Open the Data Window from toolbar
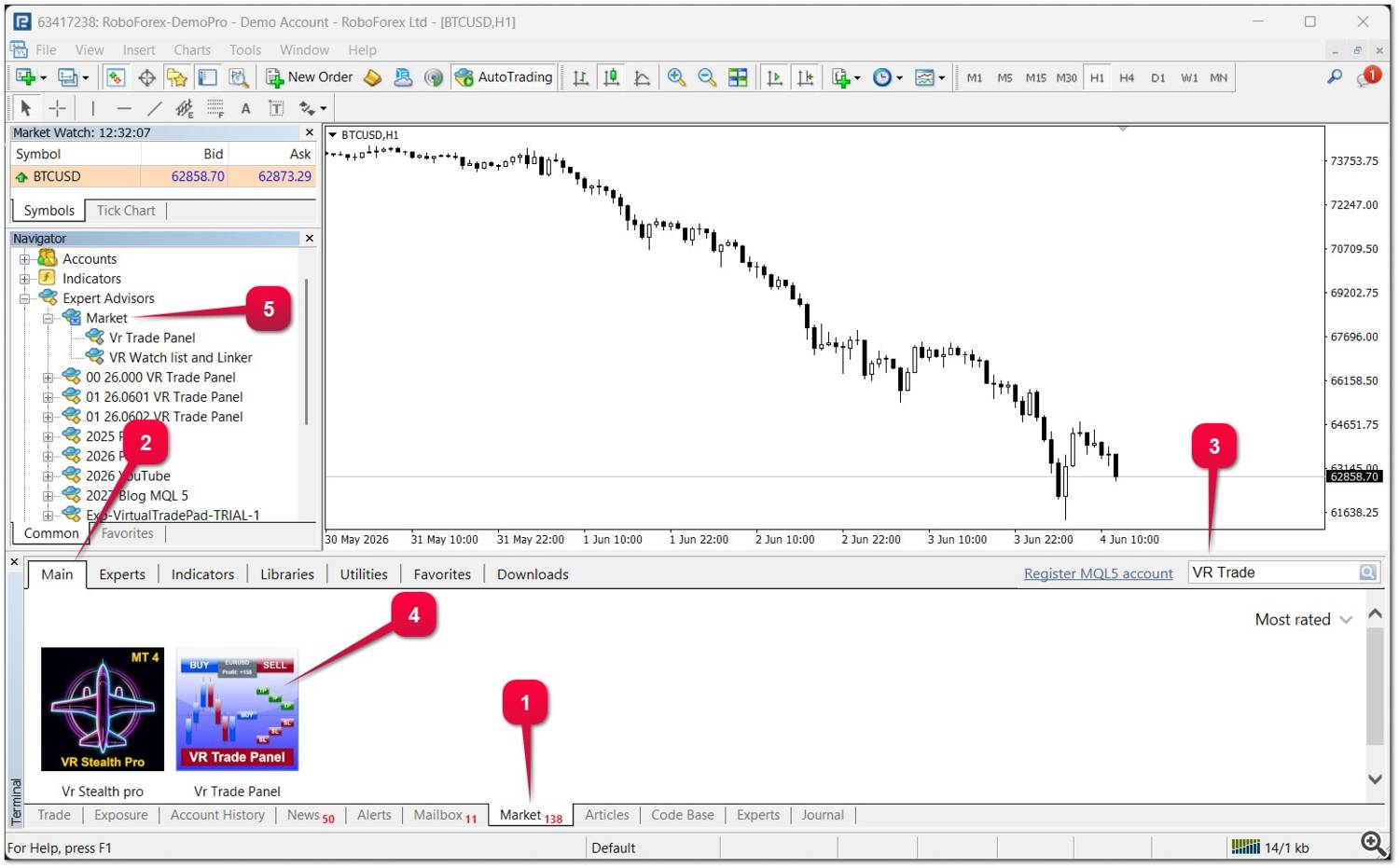Viewport: 1399px width, 868px height. [146, 77]
